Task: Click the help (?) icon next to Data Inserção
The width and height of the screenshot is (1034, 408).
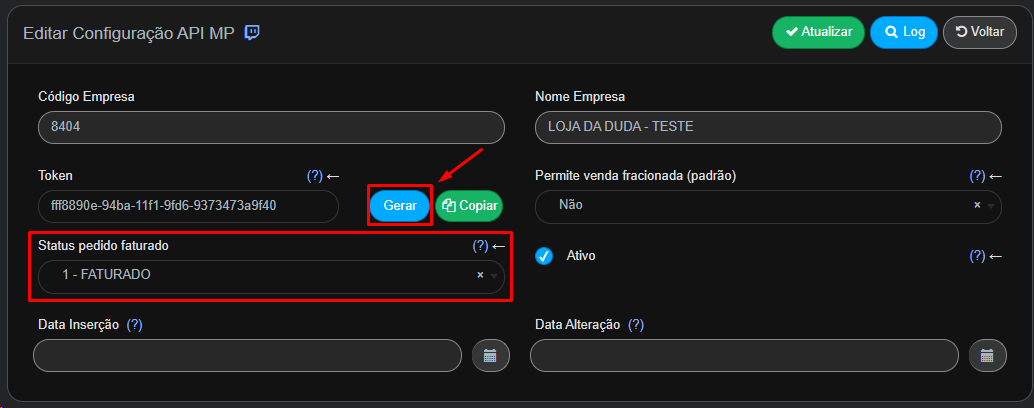Action: 135,324
